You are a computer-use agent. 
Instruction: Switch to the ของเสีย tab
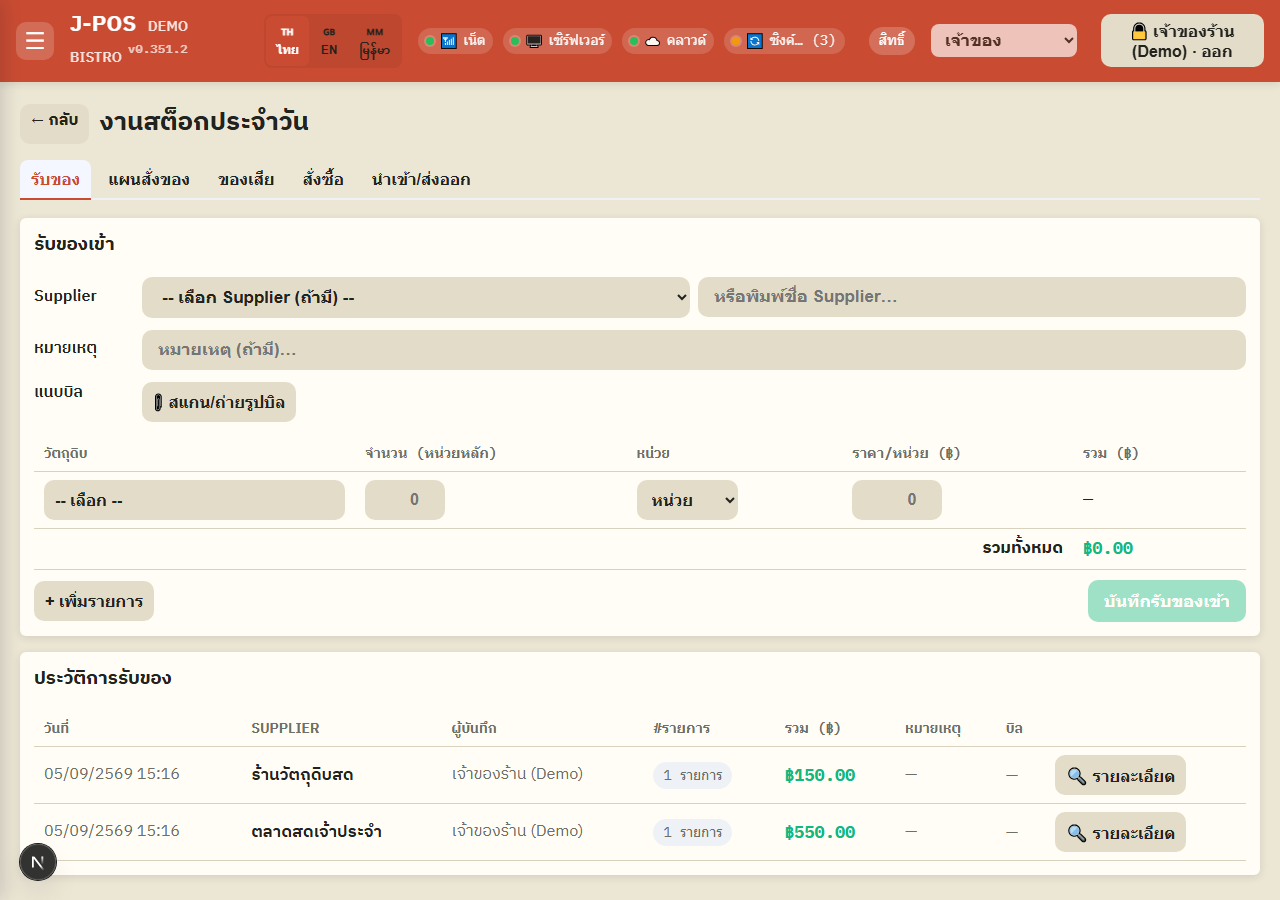(246, 180)
